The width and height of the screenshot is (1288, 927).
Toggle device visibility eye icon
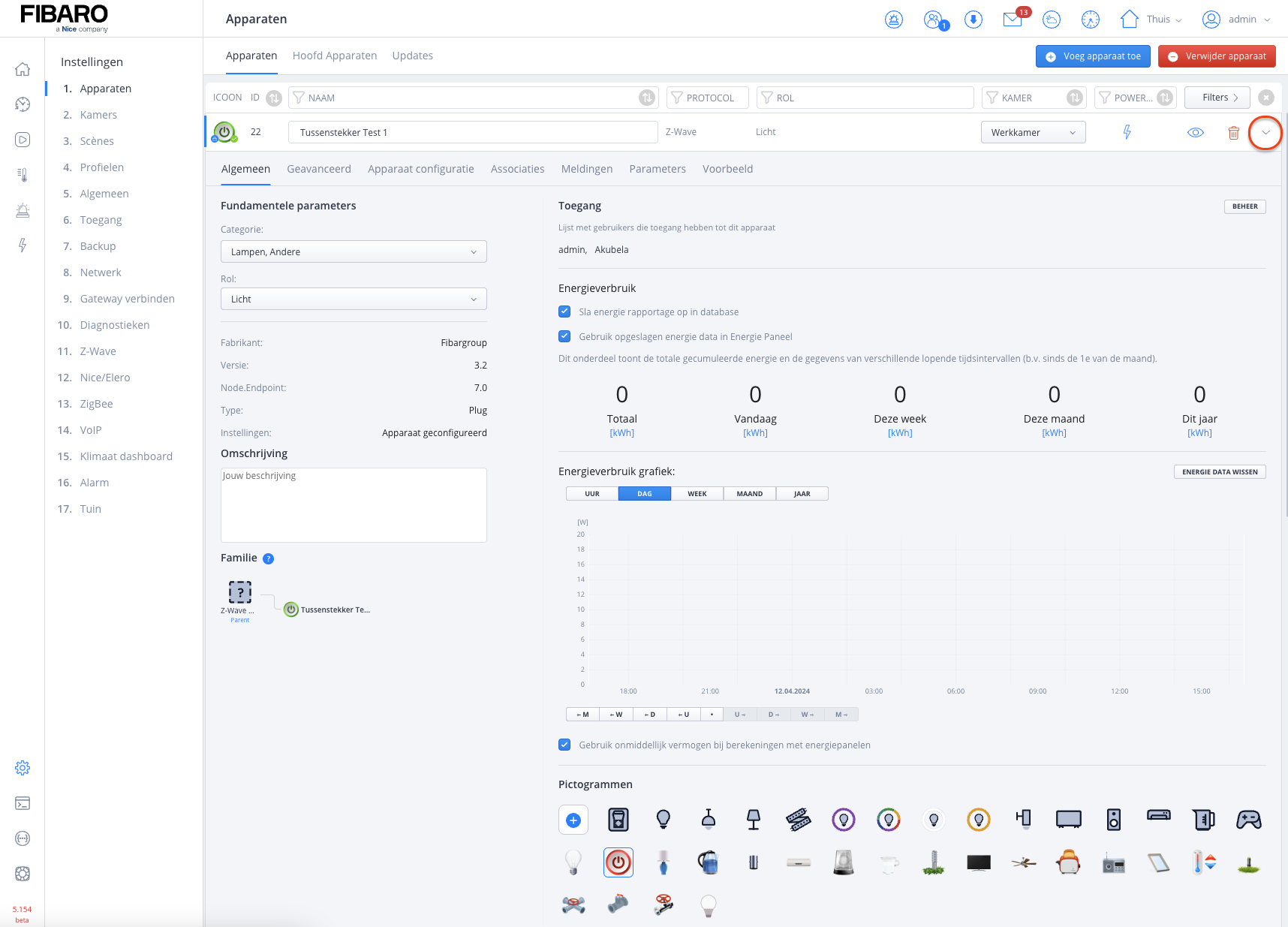[1195, 133]
